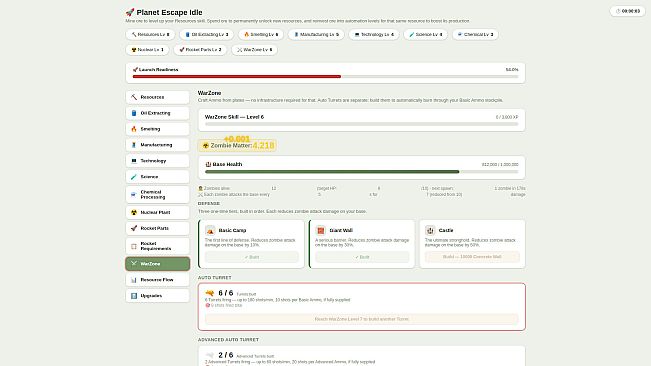Click the 54.0% launch readiness value
The height and width of the screenshot is (366, 651).
[x=512, y=70]
